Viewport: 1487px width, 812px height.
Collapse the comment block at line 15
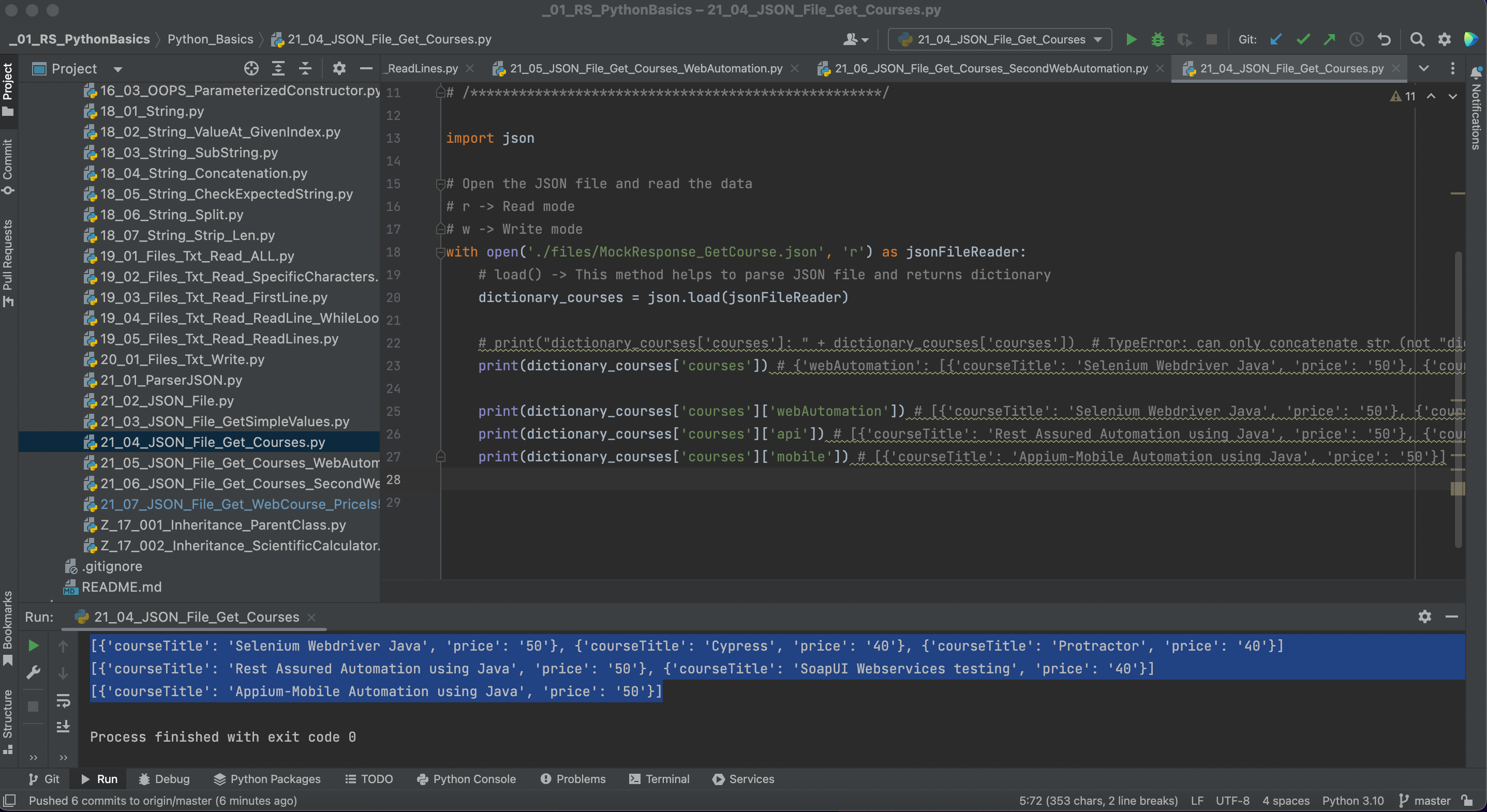click(440, 184)
